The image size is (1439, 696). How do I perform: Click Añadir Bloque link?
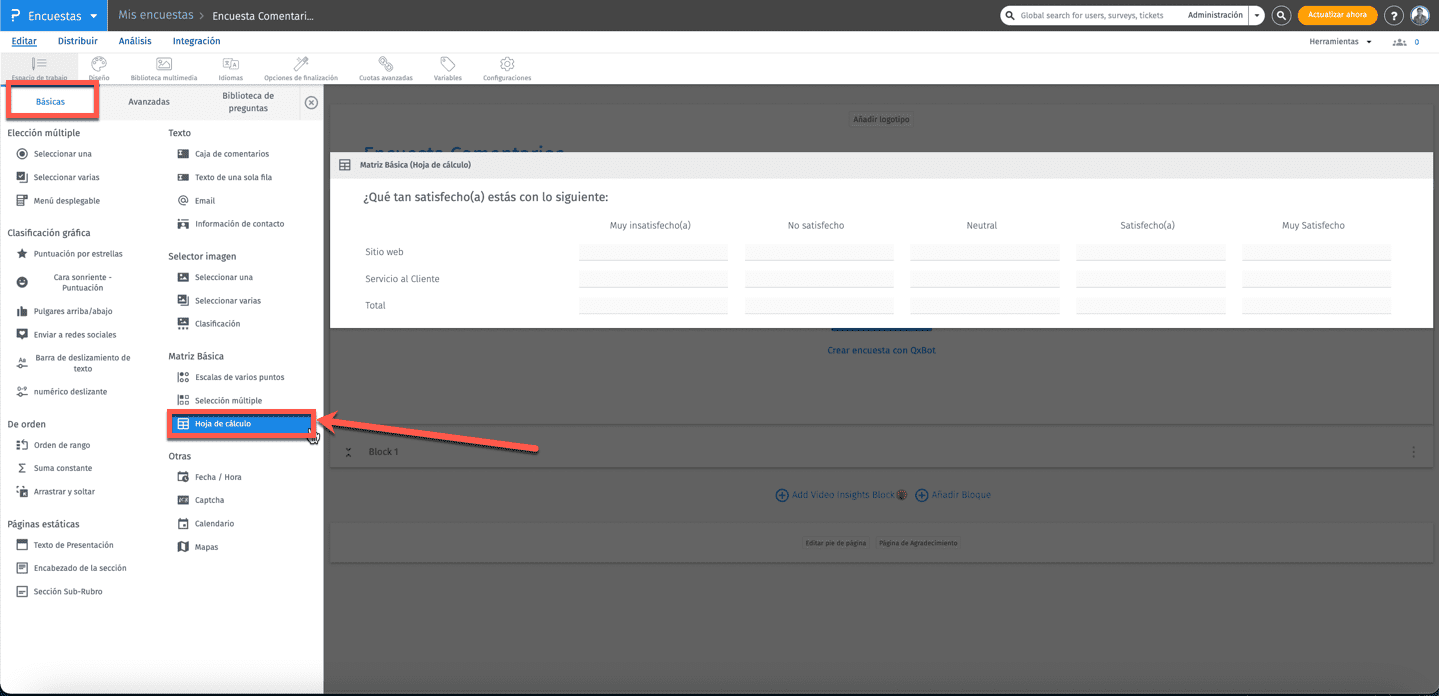click(x=953, y=495)
